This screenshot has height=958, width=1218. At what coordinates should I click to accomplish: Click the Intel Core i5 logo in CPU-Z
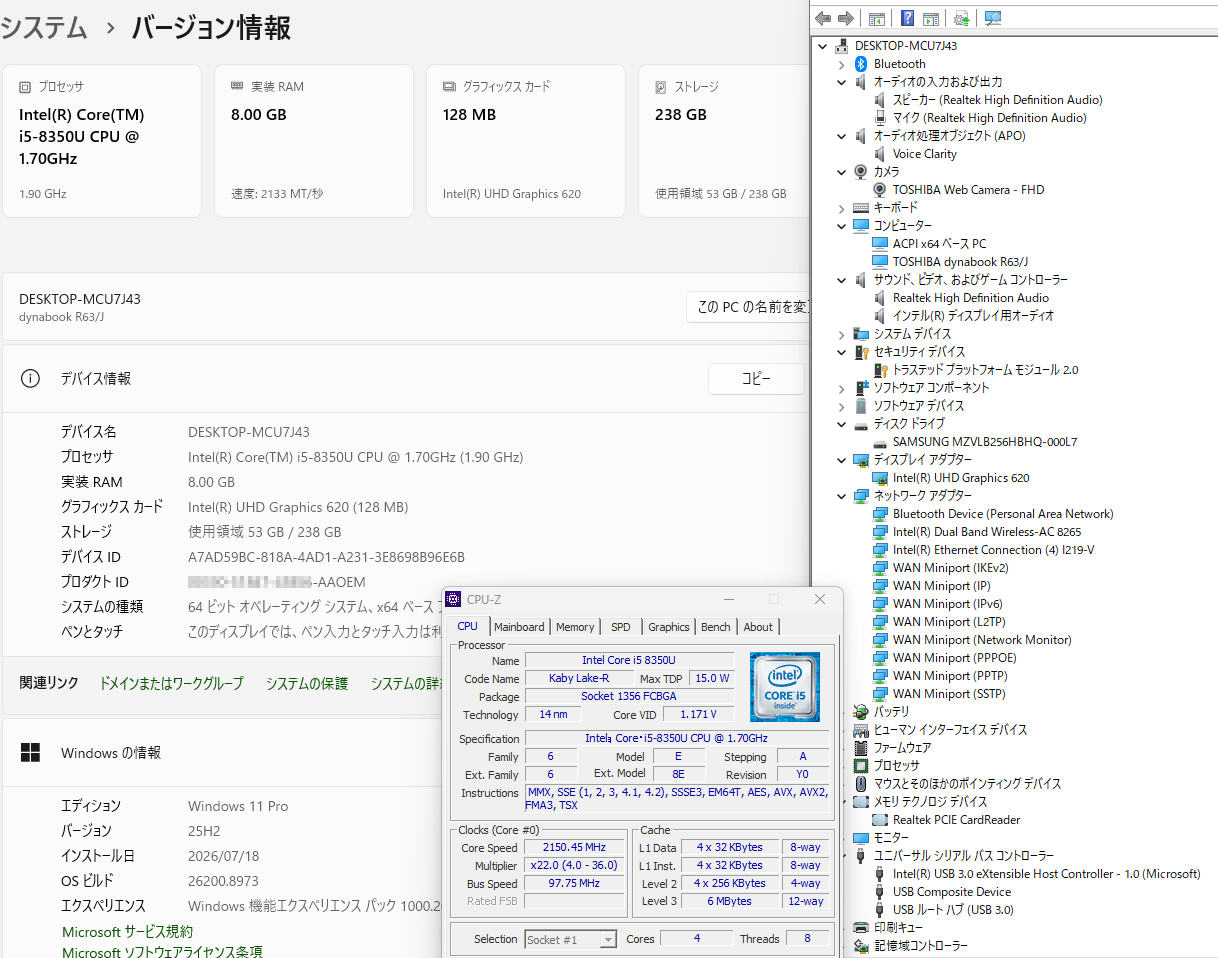pyautogui.click(x=785, y=687)
